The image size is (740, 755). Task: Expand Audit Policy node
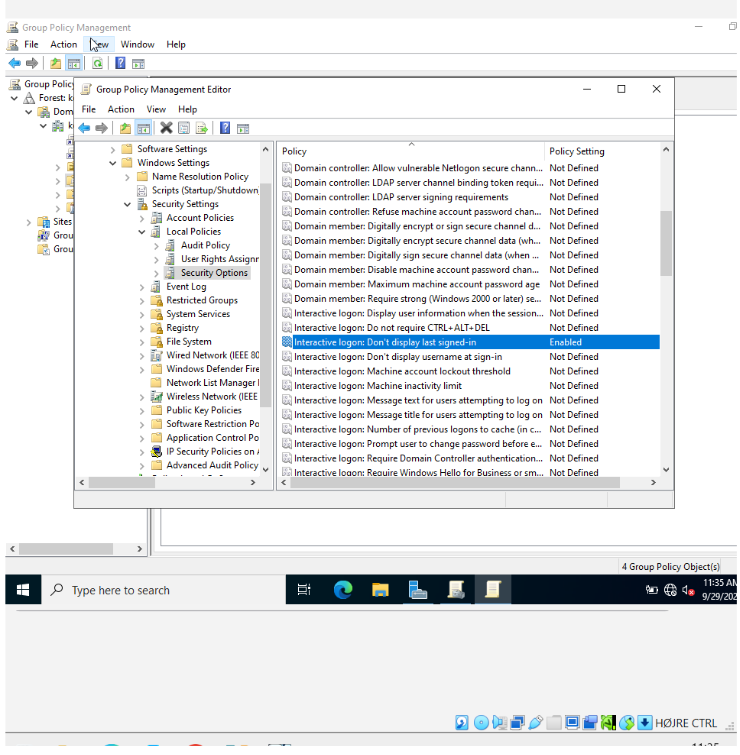pos(156,246)
